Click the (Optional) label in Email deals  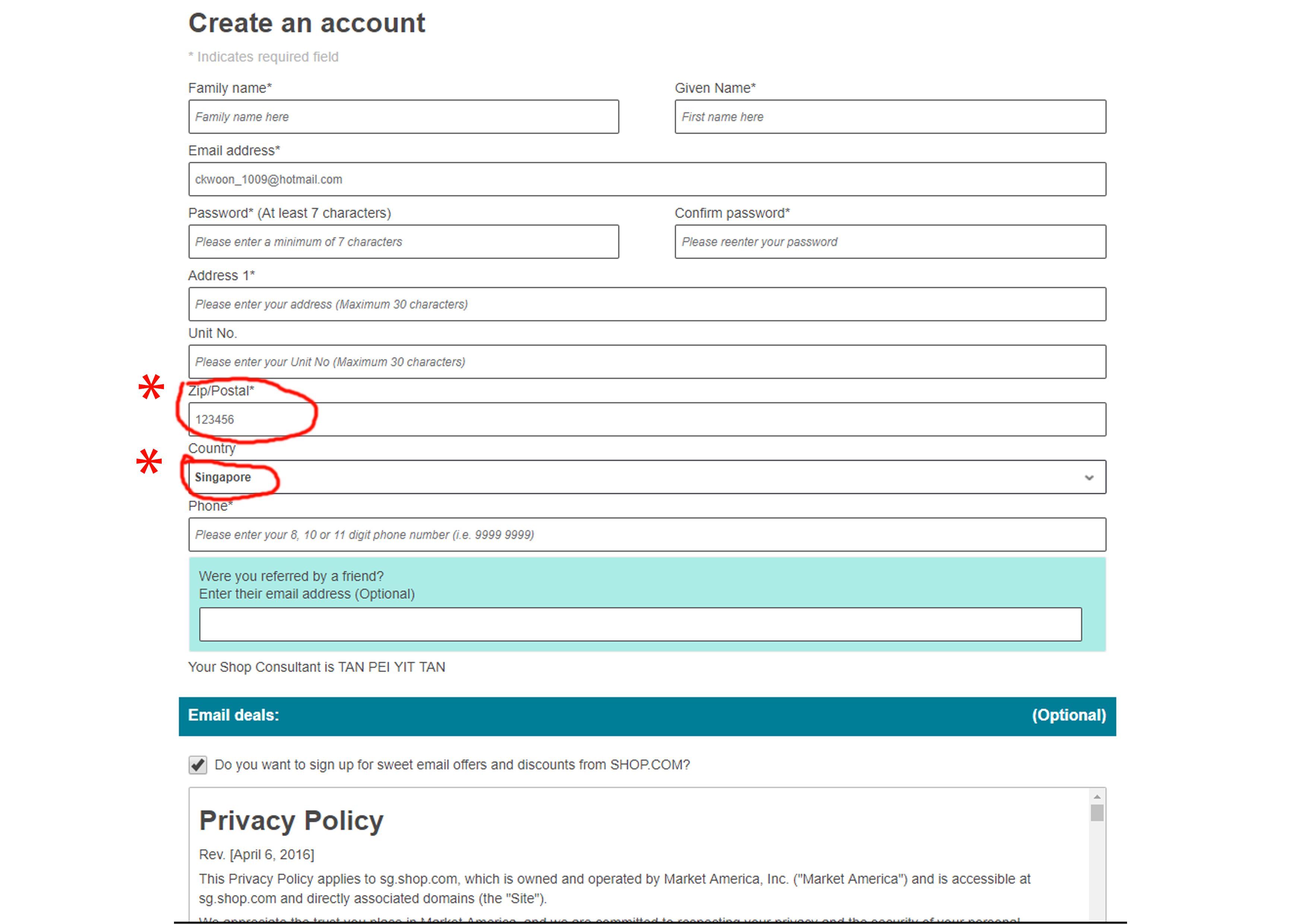coord(1069,716)
